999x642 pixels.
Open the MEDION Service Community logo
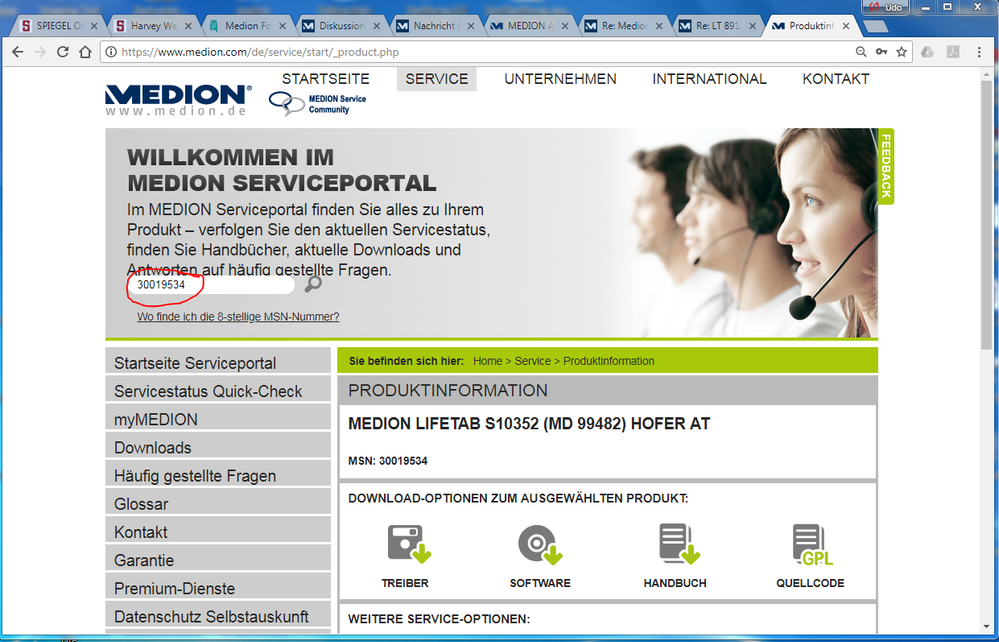pos(317,104)
